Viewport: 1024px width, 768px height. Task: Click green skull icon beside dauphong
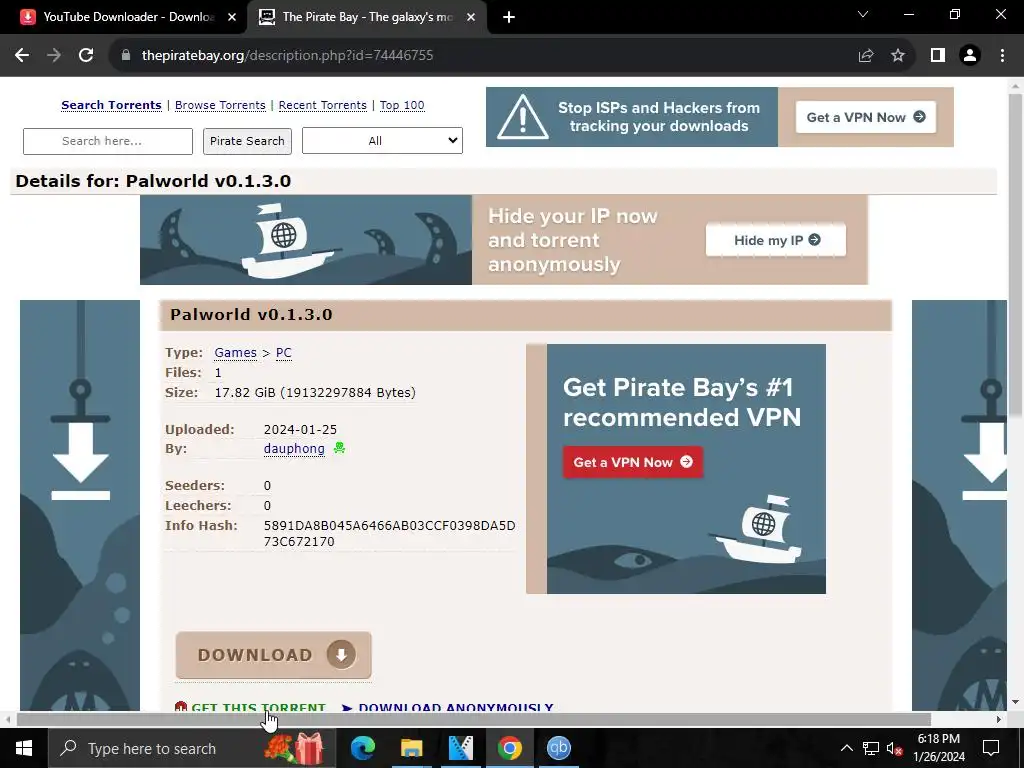pos(339,448)
